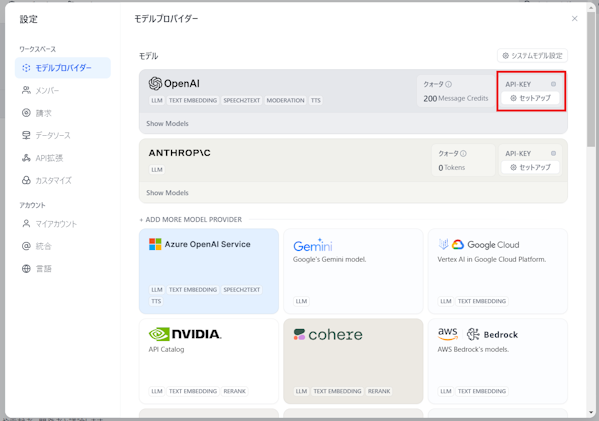This screenshot has width=599, height=421.
Task: Click the Gemini logo
Action: pos(313,246)
